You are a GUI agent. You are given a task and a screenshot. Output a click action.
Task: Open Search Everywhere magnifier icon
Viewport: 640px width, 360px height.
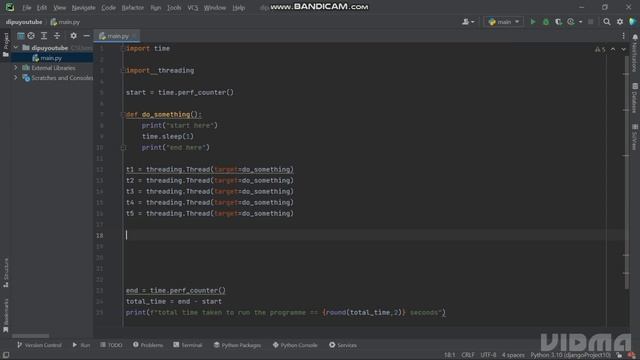point(607,22)
